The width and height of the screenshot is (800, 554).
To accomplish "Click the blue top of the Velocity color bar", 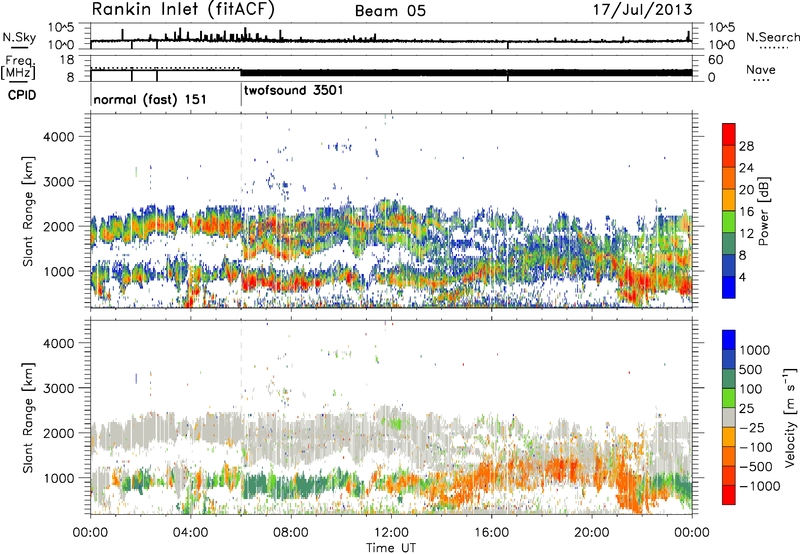I will [x=729, y=340].
